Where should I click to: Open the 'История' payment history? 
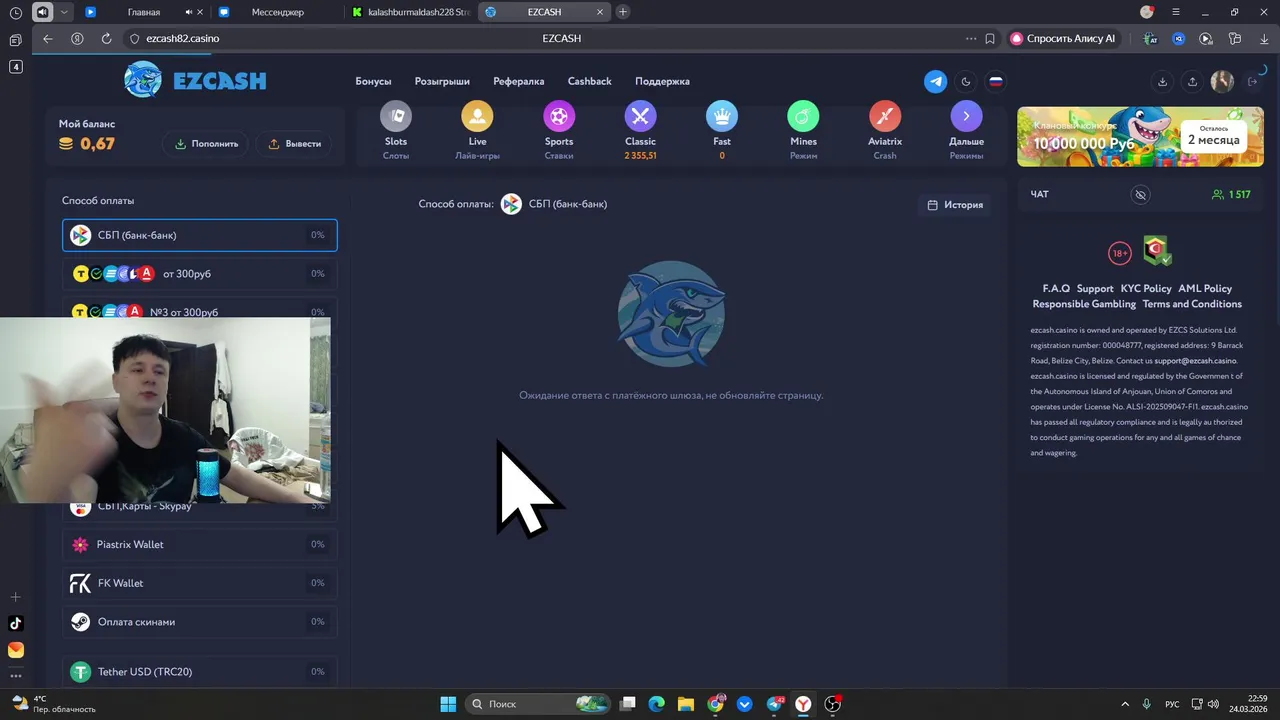point(955,205)
